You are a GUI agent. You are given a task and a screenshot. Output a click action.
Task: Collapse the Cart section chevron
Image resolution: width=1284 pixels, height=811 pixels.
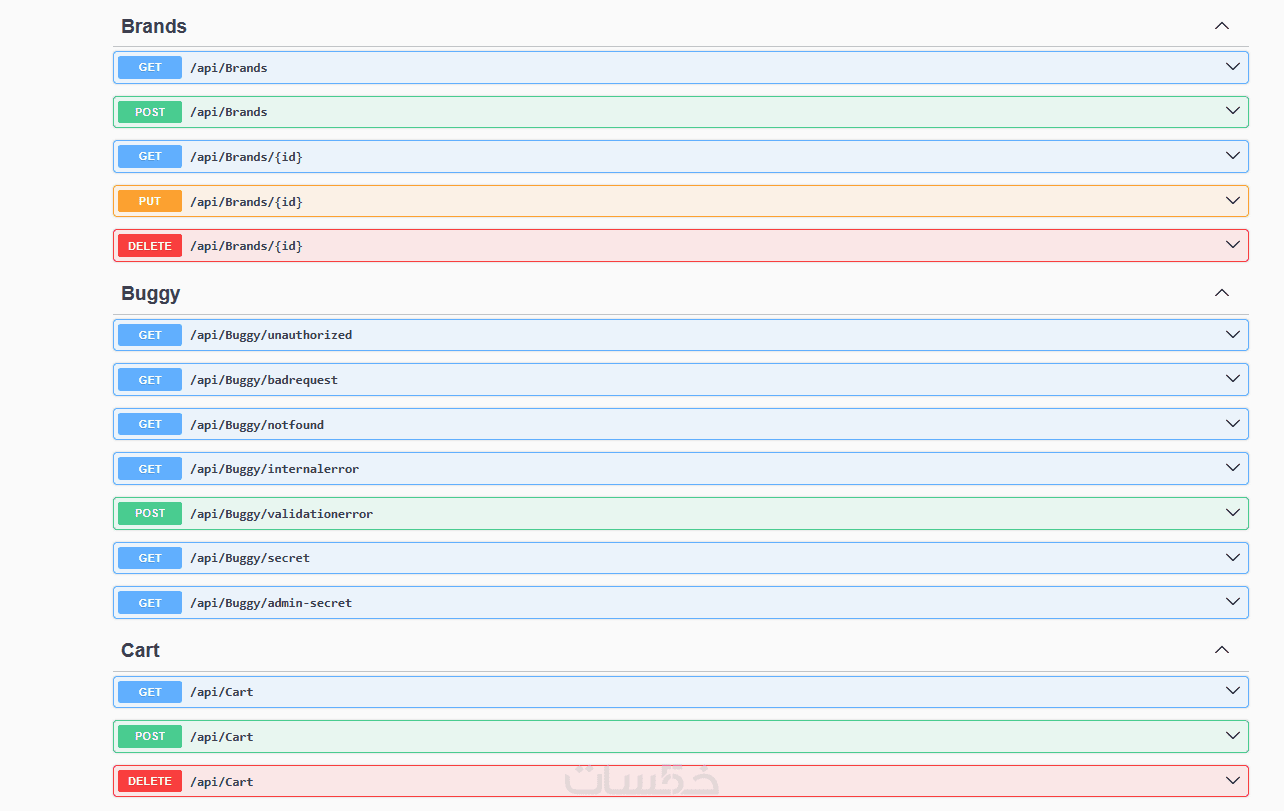(x=1221, y=650)
